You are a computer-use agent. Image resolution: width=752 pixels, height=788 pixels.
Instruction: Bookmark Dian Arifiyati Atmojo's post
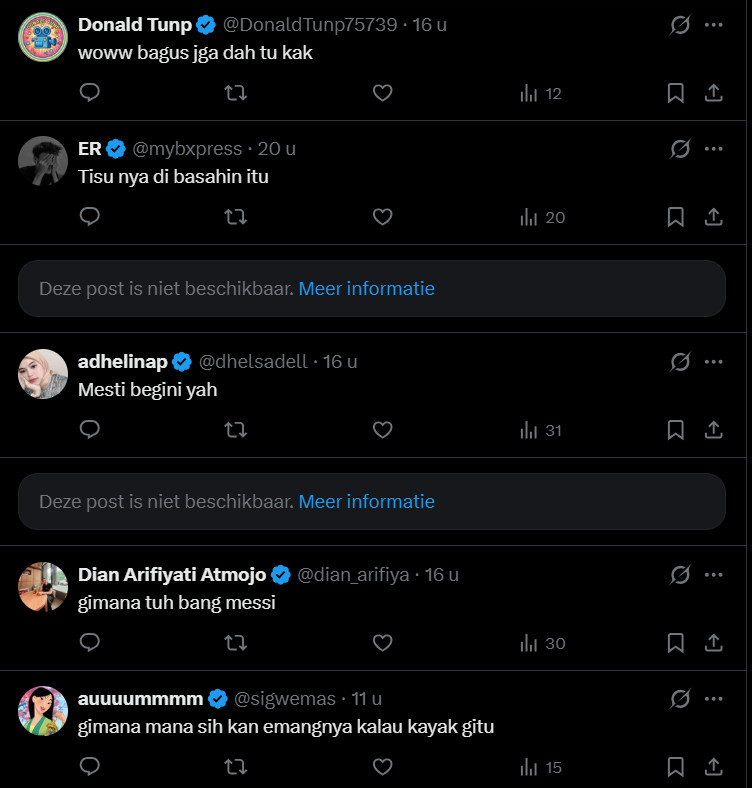[x=675, y=643]
